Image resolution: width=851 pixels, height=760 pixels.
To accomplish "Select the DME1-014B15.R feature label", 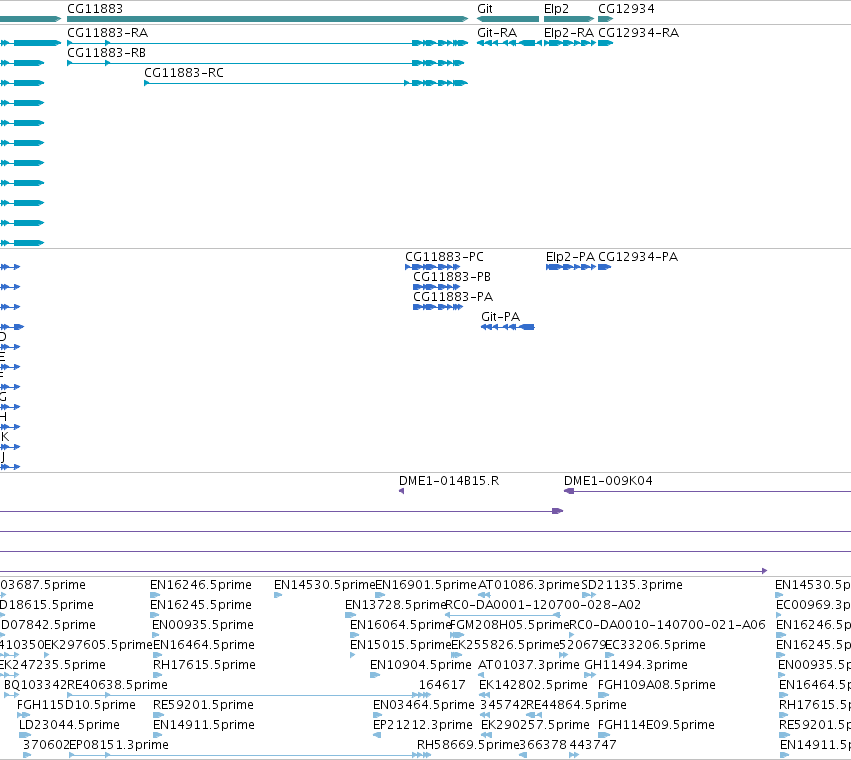I will pyautogui.click(x=449, y=481).
